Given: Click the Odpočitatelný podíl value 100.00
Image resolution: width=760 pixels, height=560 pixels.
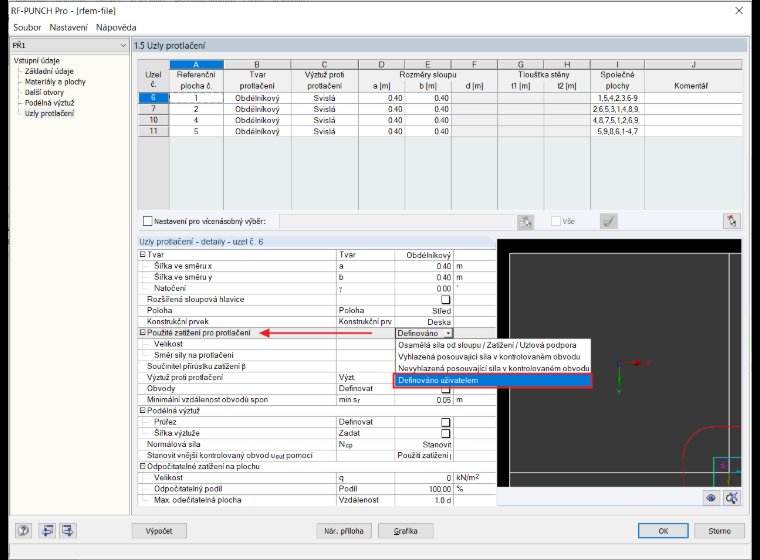Looking at the screenshot, I should click(424, 489).
